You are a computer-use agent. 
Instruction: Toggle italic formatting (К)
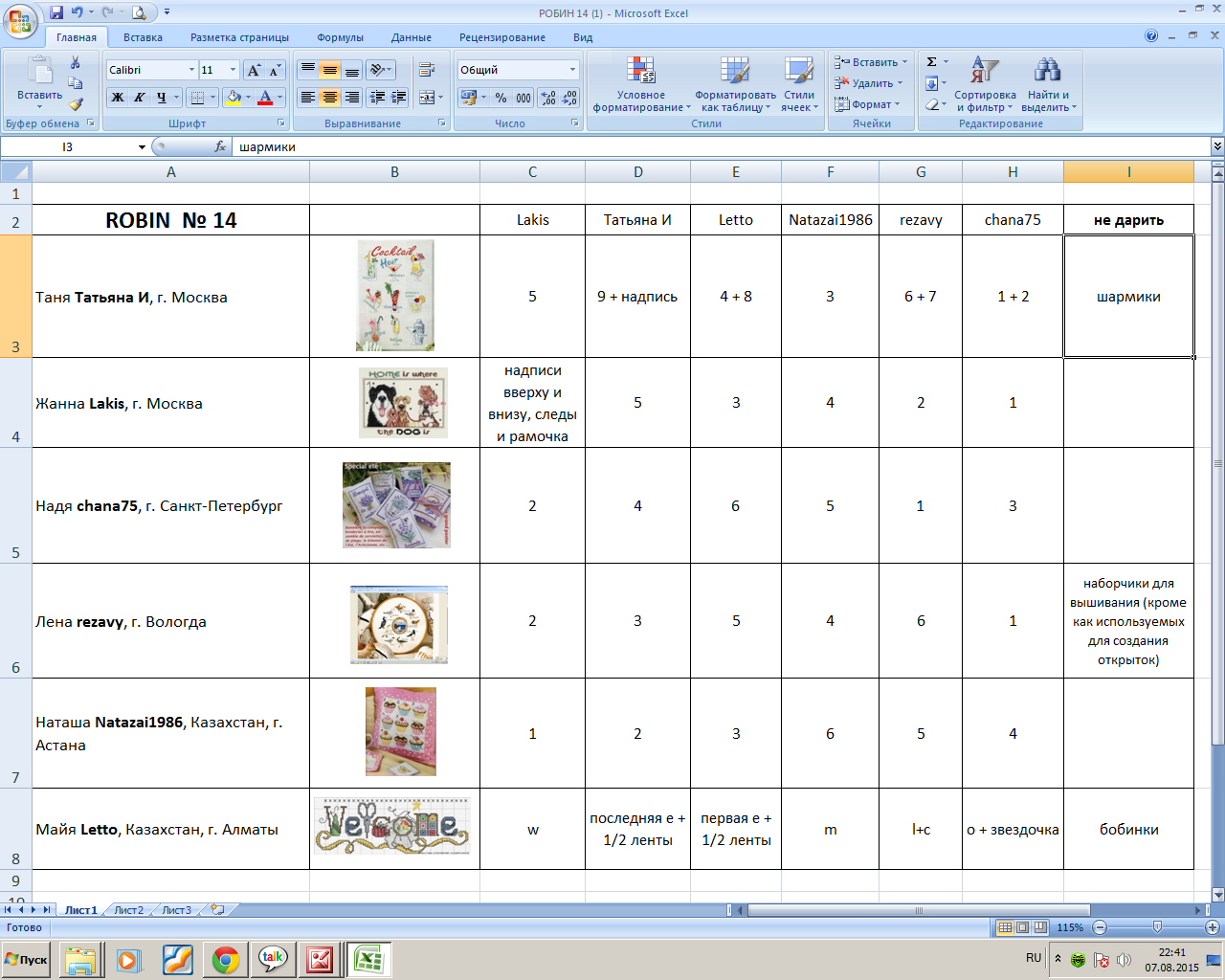pos(139,98)
